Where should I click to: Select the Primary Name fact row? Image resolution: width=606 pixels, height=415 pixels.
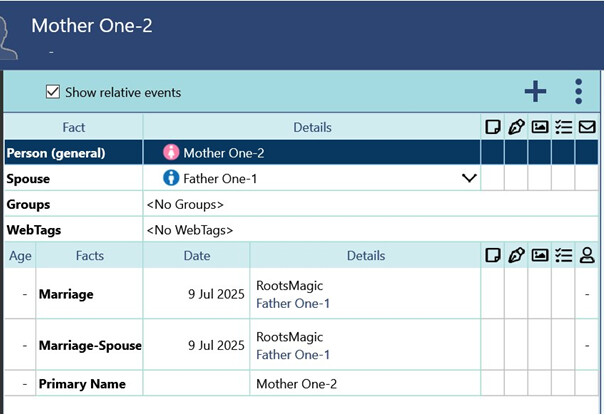click(x=301, y=383)
